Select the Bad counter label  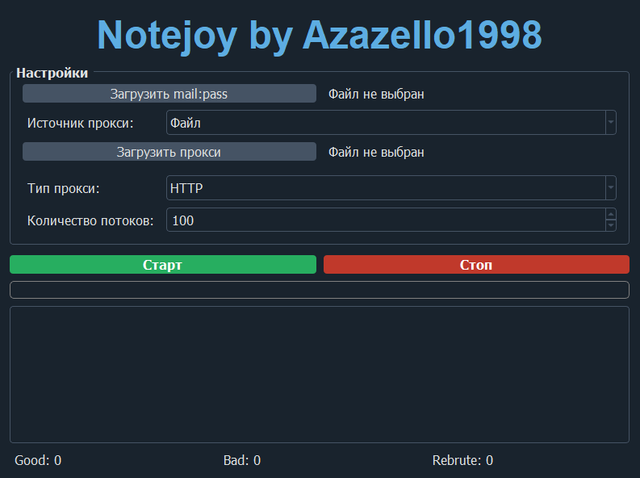pyautogui.click(x=242, y=460)
